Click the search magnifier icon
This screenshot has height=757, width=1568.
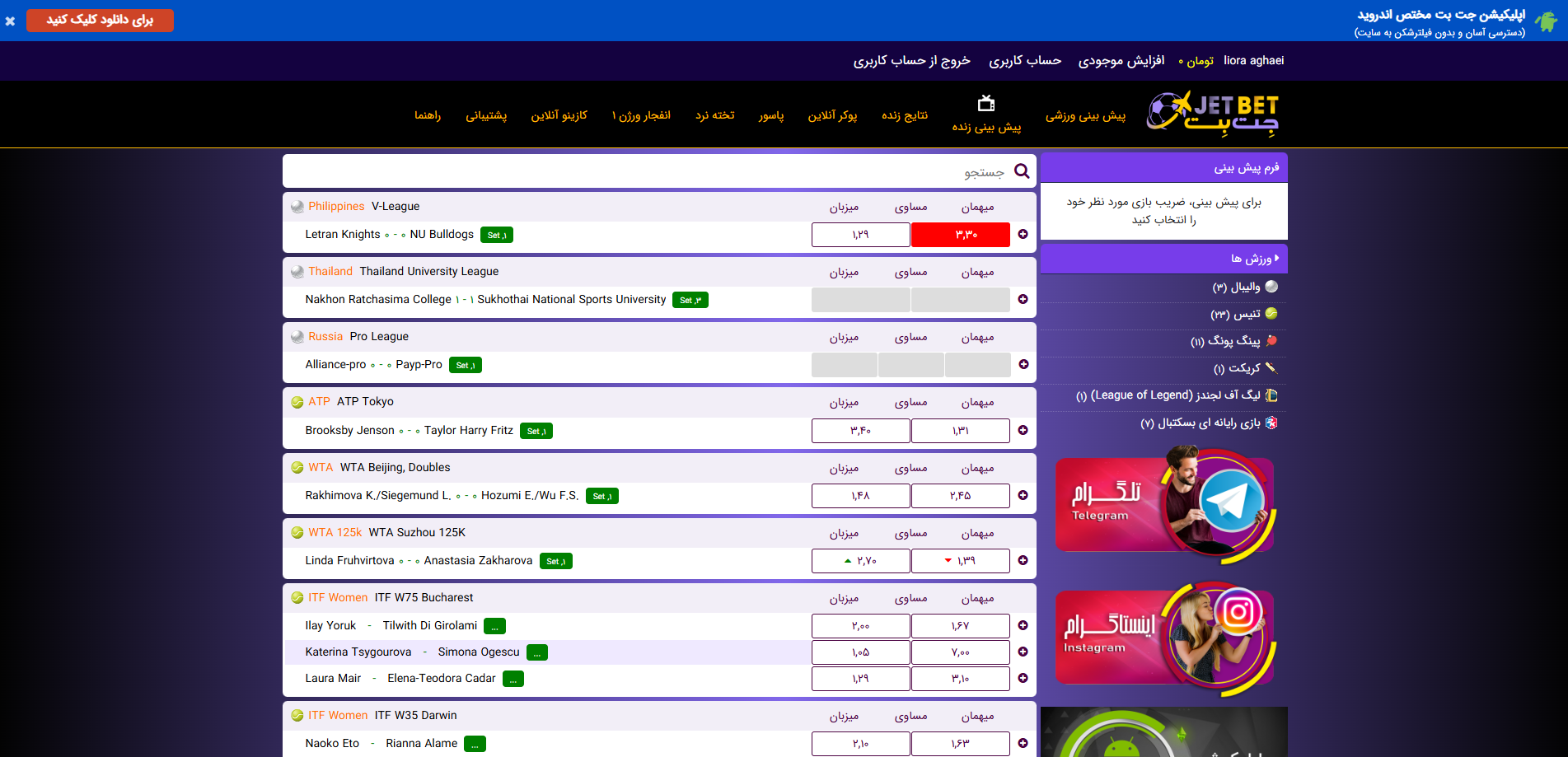[1022, 171]
